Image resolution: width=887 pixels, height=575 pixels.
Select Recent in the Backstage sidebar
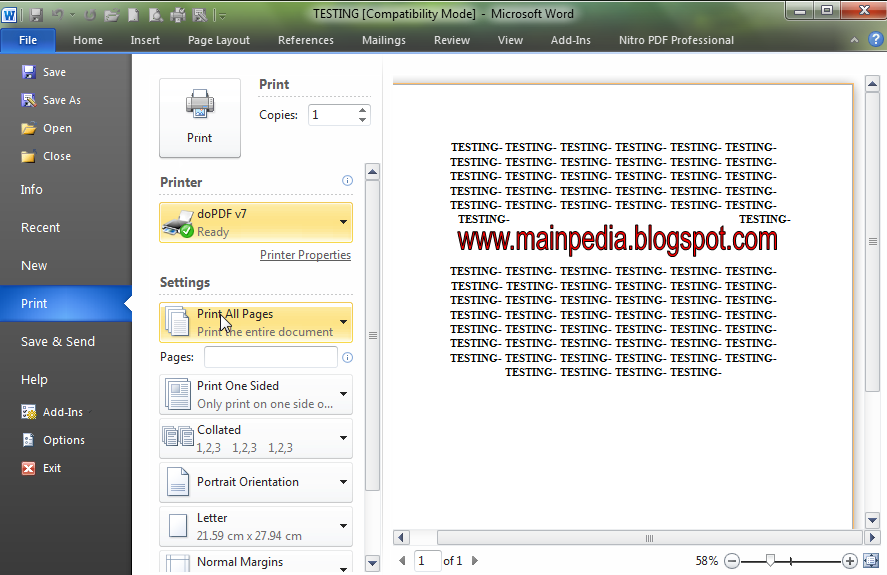click(x=40, y=228)
